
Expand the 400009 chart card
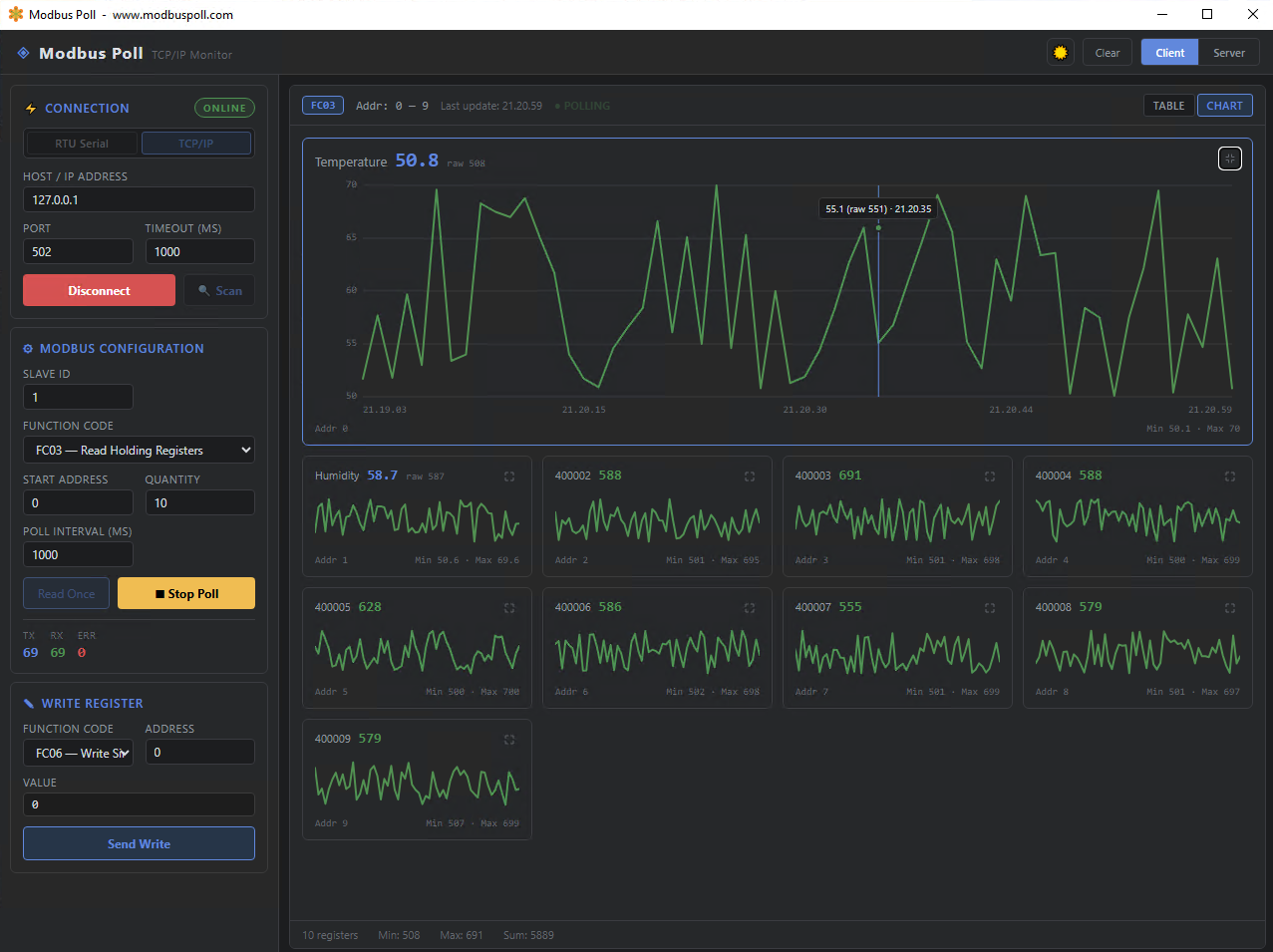tap(509, 740)
